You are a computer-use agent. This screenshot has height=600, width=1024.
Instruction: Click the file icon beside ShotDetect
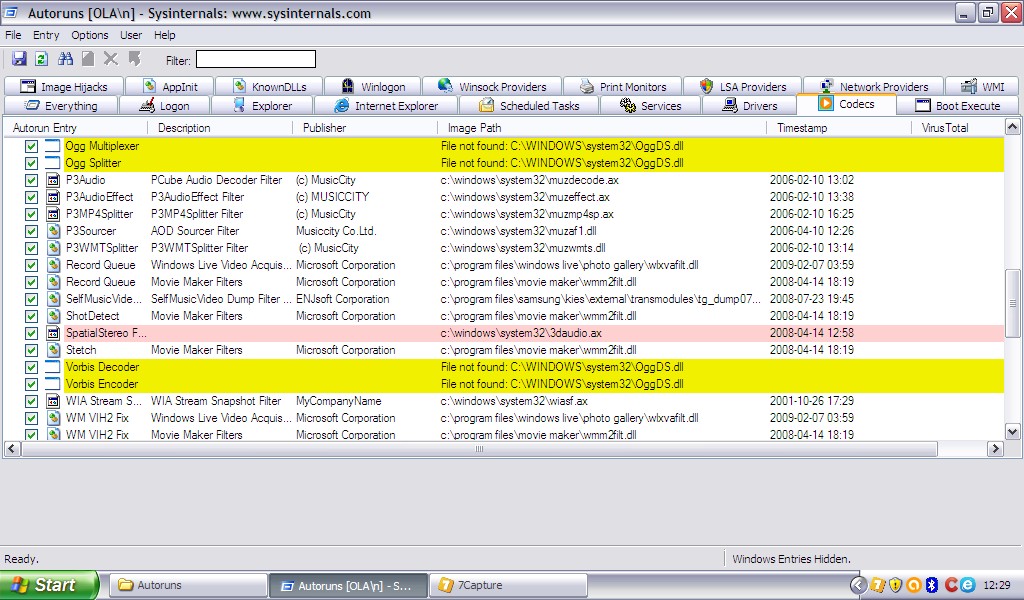pos(54,316)
